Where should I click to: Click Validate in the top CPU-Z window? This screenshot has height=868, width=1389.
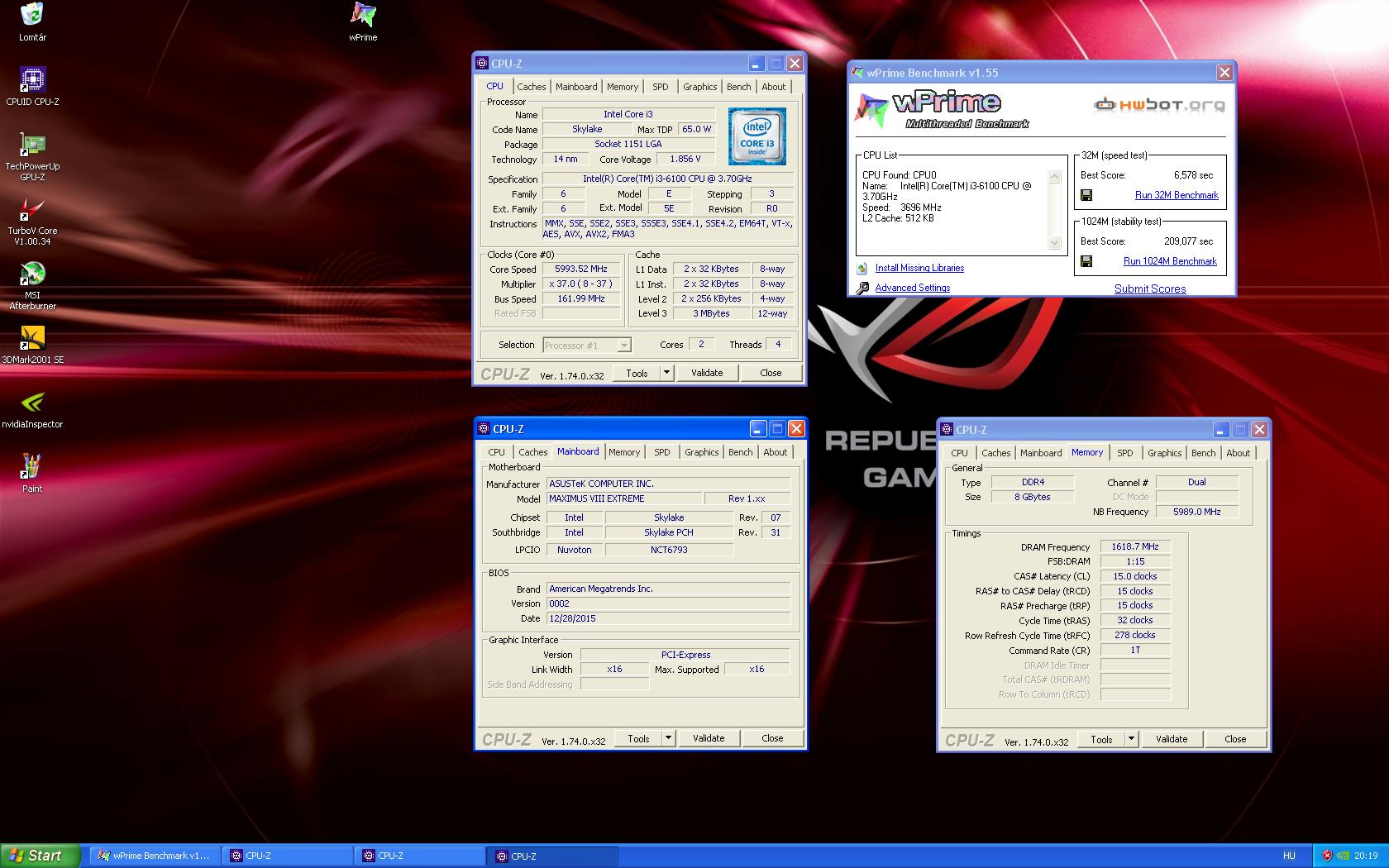coord(707,373)
